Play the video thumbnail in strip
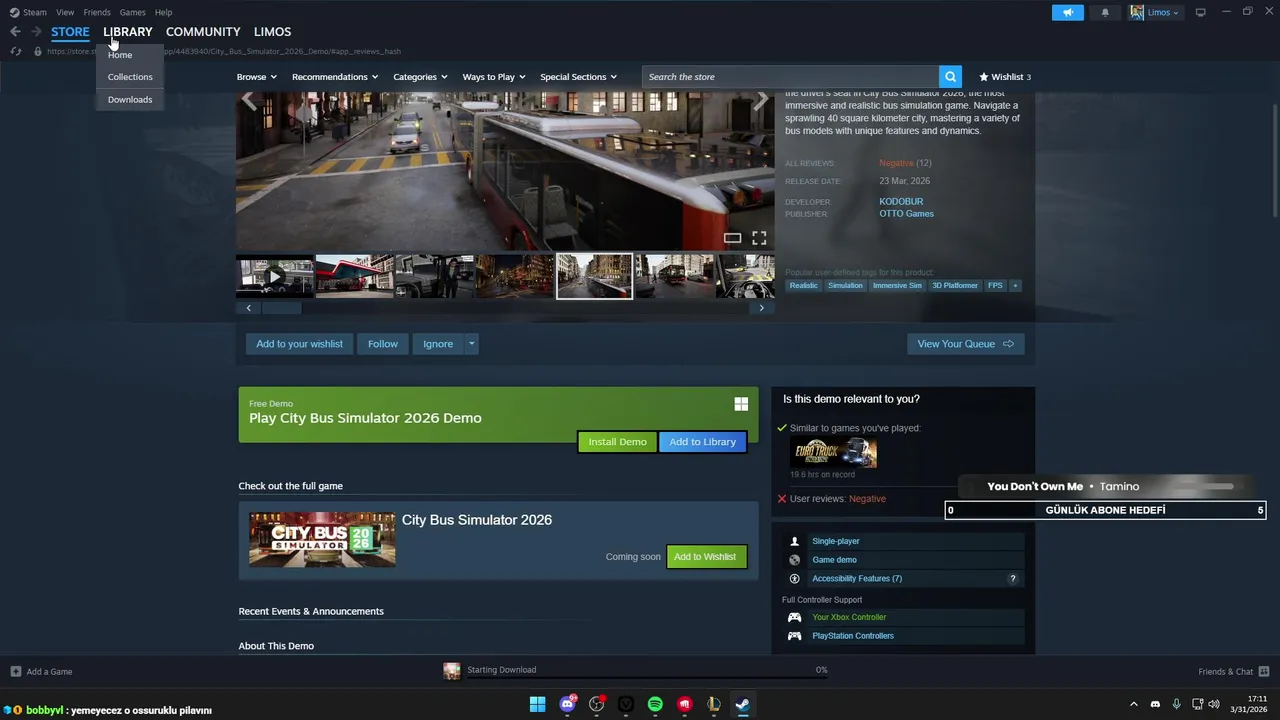1280x720 pixels. point(275,277)
